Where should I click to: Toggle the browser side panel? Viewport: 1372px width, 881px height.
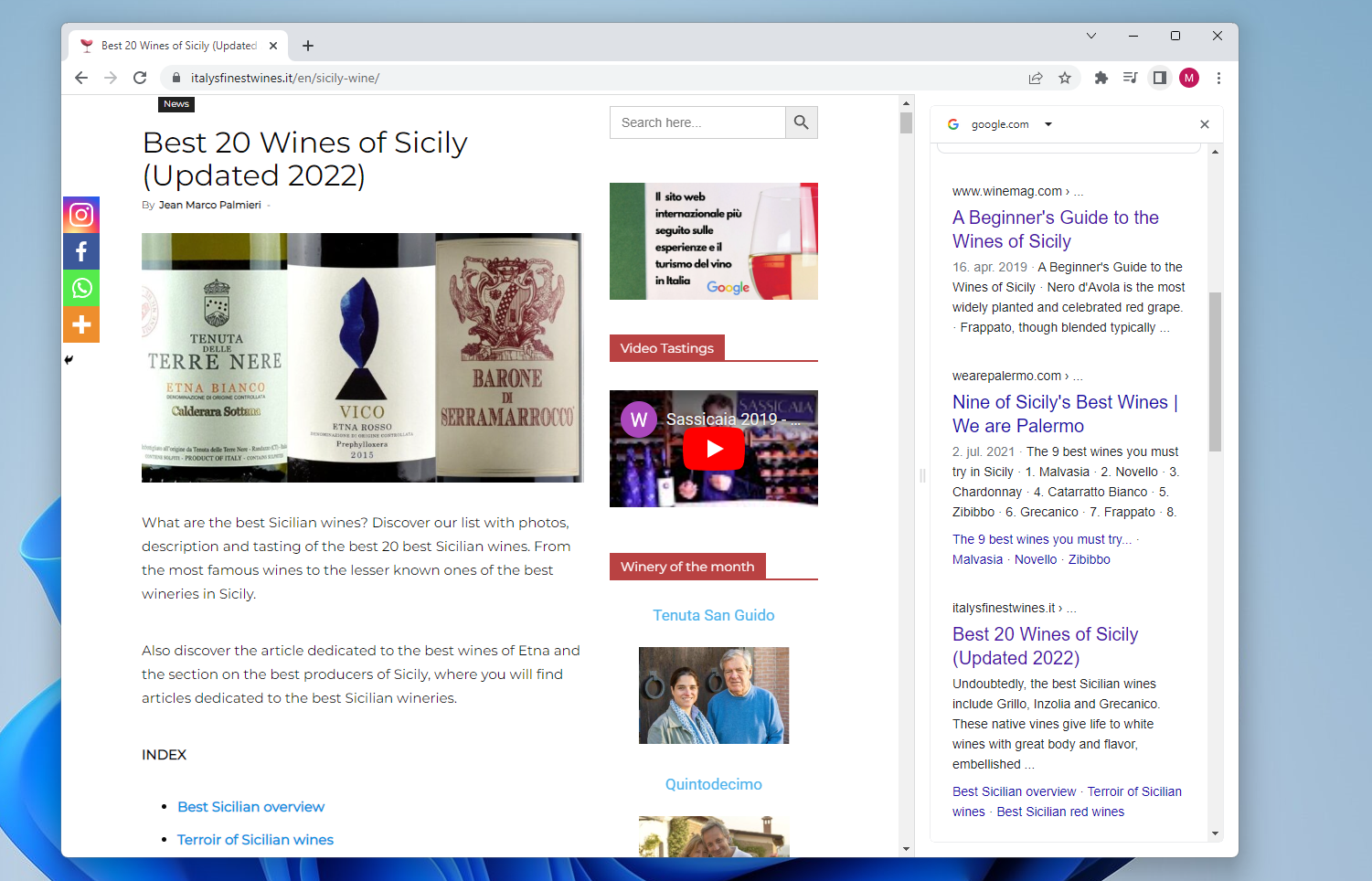pos(1159,78)
